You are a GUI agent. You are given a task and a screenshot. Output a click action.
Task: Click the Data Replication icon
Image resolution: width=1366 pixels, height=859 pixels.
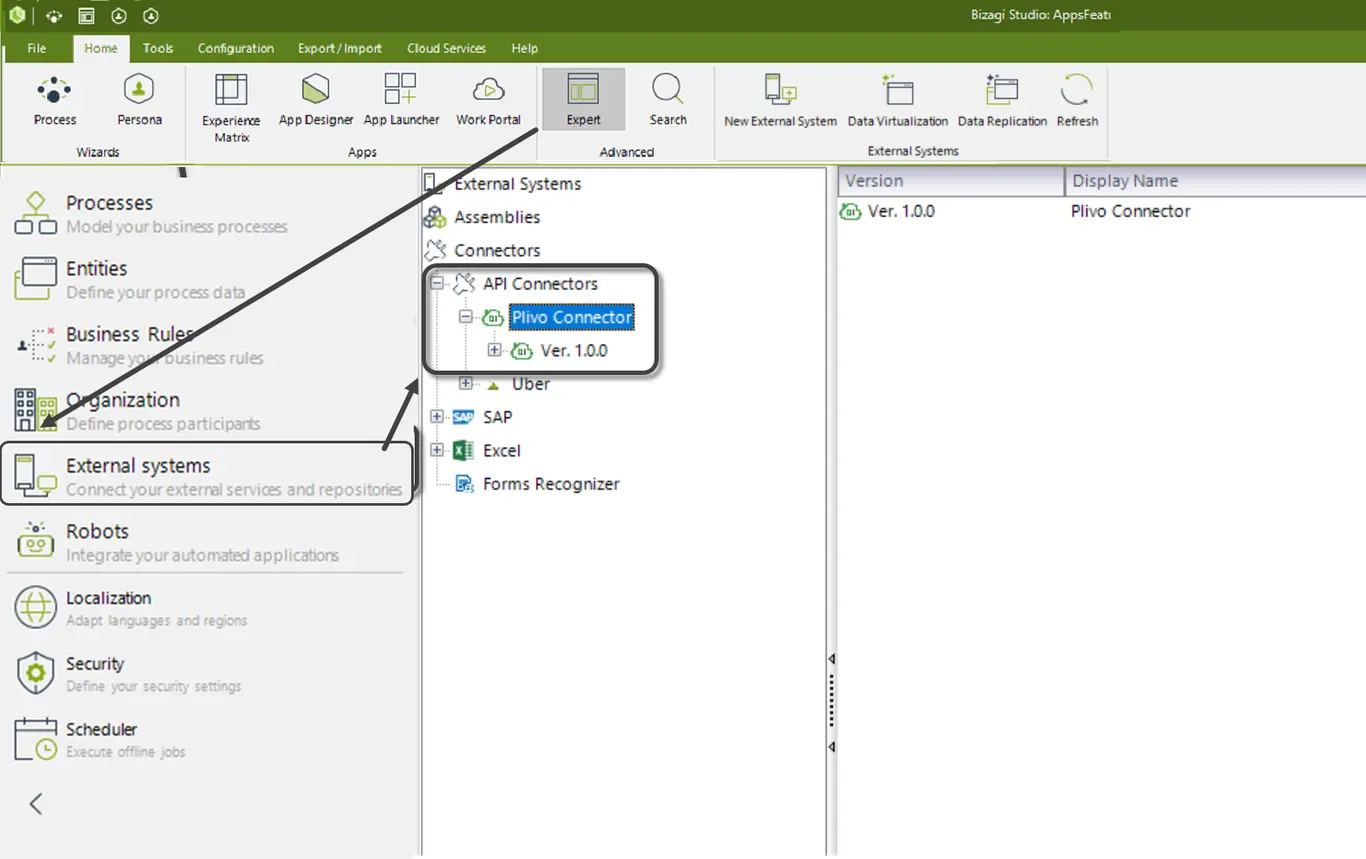pos(1002,100)
